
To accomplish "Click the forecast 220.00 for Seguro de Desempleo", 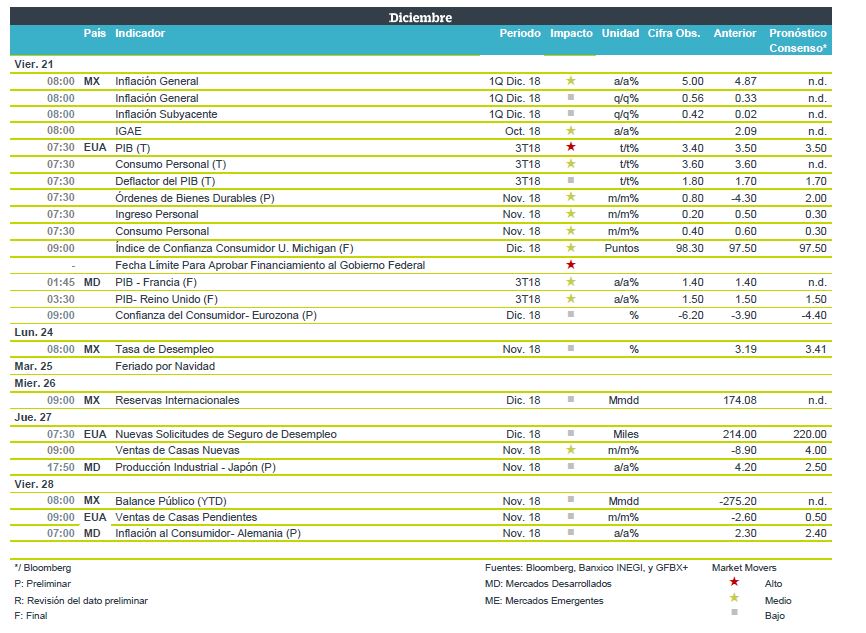I will coord(810,434).
